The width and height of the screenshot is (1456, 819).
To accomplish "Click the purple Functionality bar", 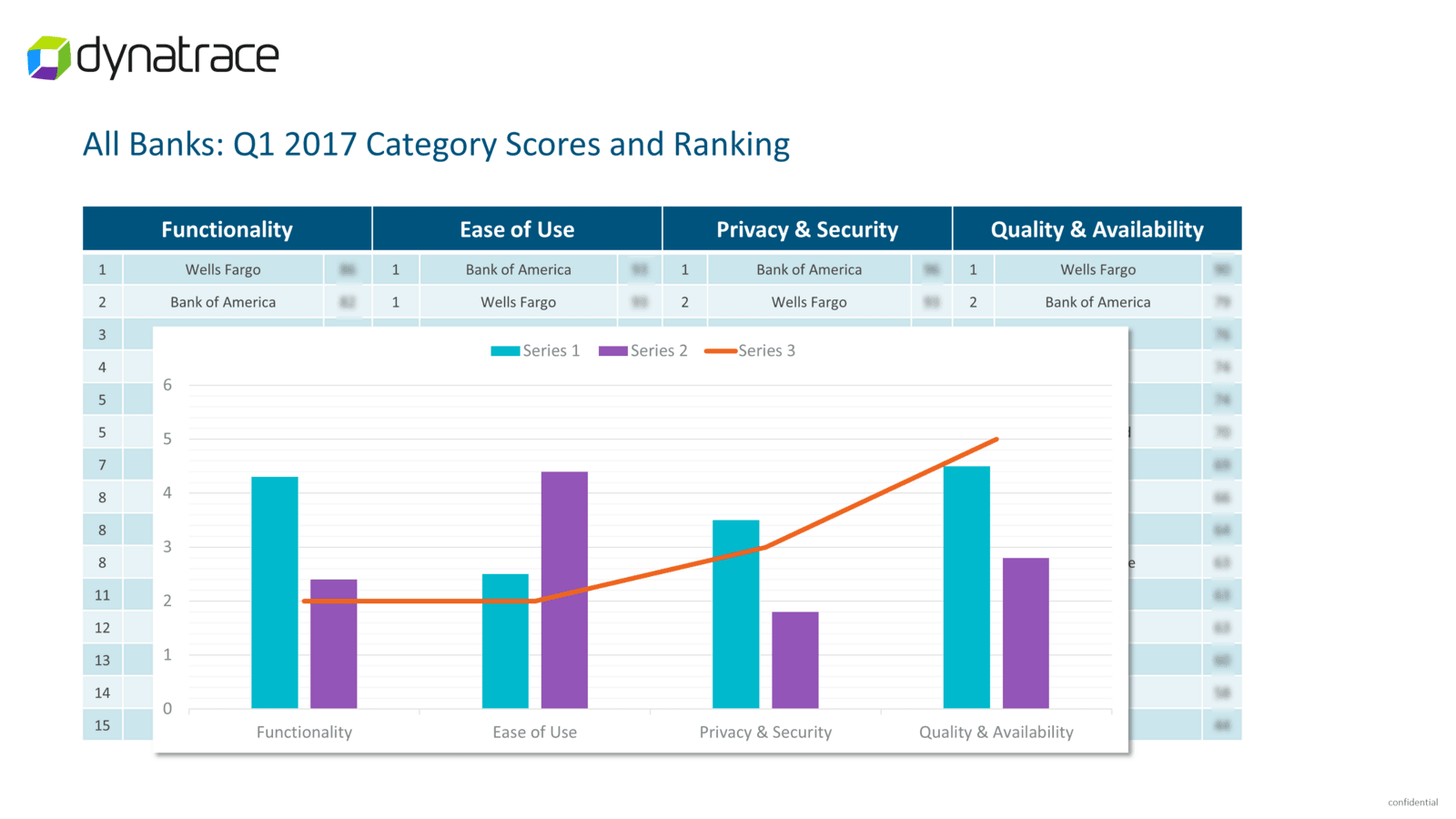I will pos(334,643).
